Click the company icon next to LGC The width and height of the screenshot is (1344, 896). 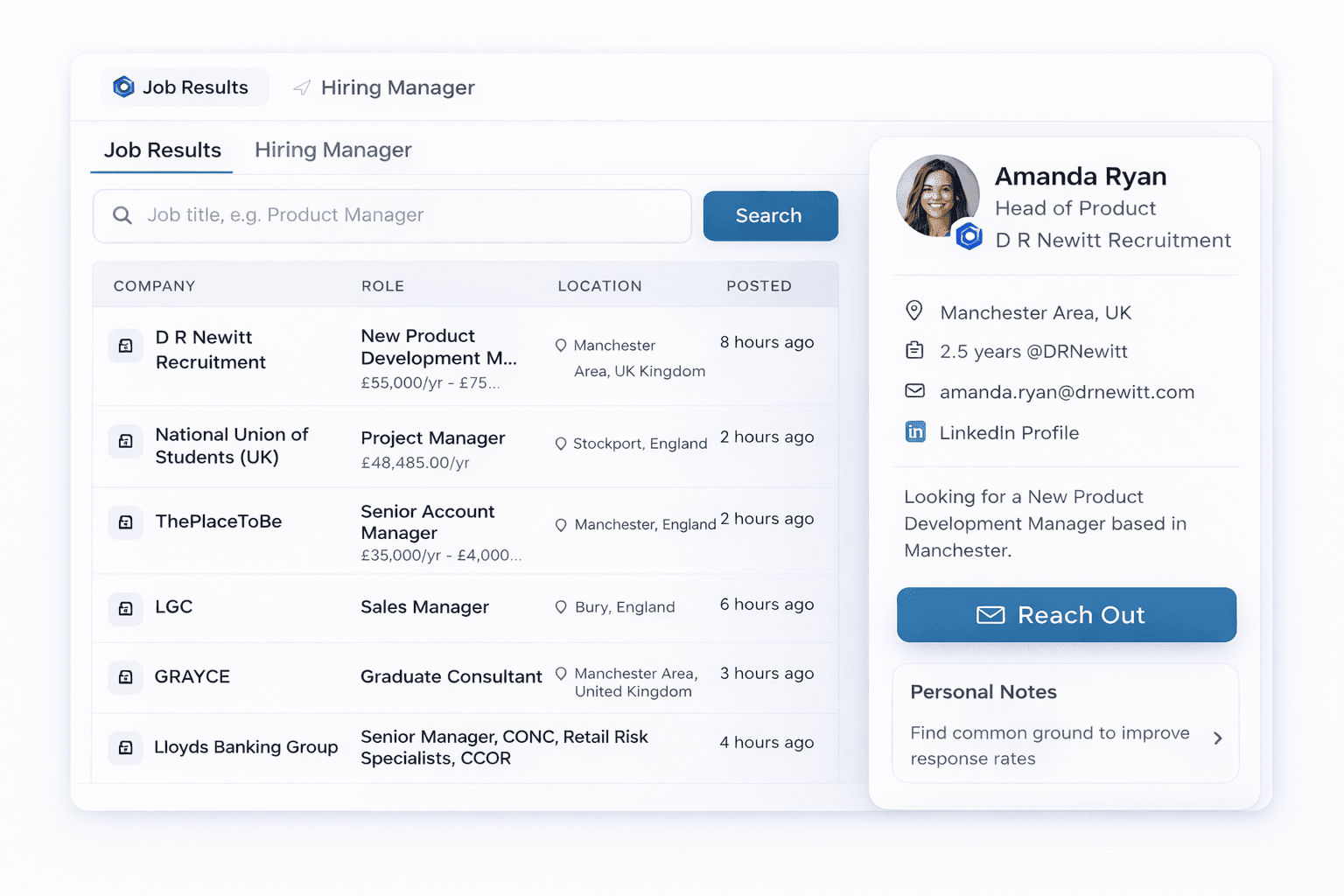click(126, 608)
